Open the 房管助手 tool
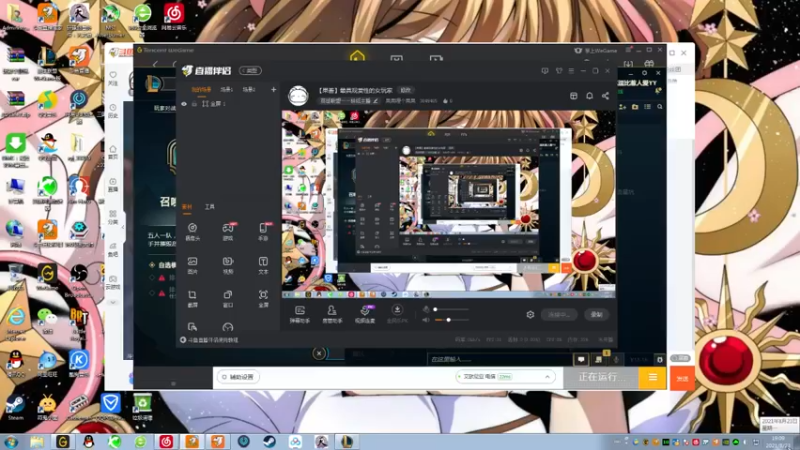Screen dimensions: 800x450 point(332,314)
